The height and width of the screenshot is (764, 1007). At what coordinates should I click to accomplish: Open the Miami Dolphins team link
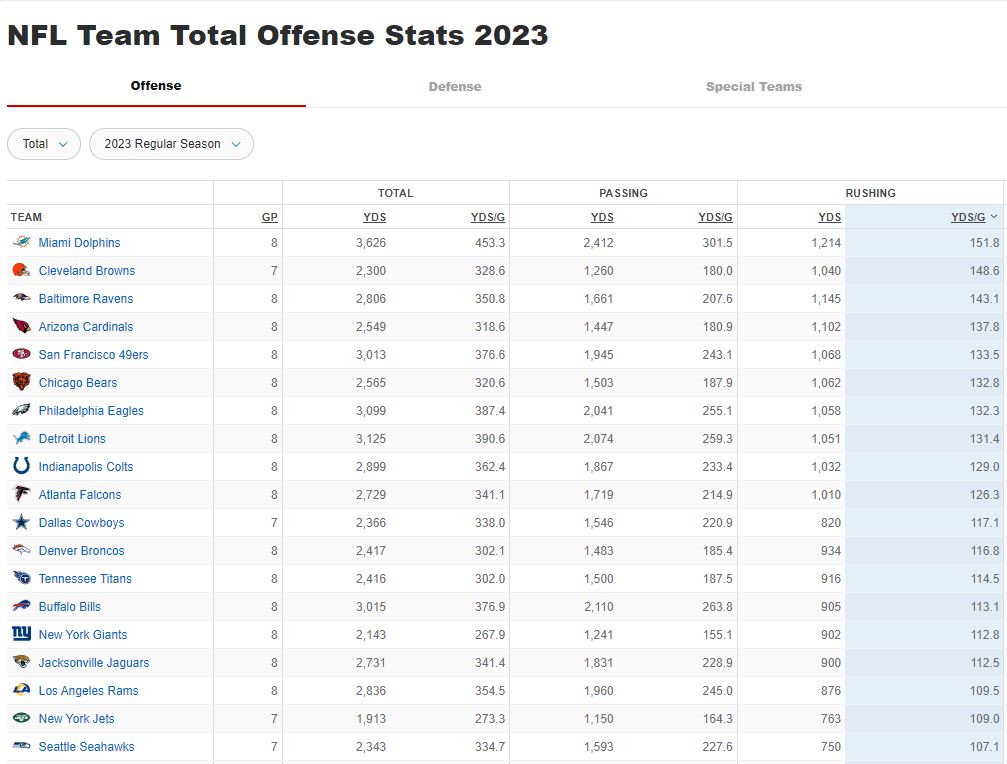pyautogui.click(x=79, y=243)
